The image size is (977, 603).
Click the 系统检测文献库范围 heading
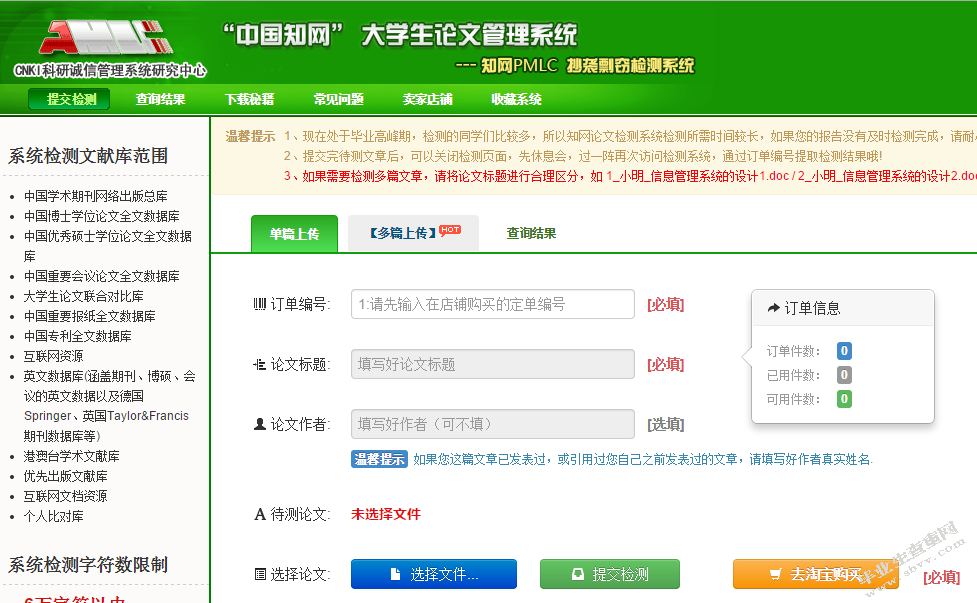(x=88, y=156)
